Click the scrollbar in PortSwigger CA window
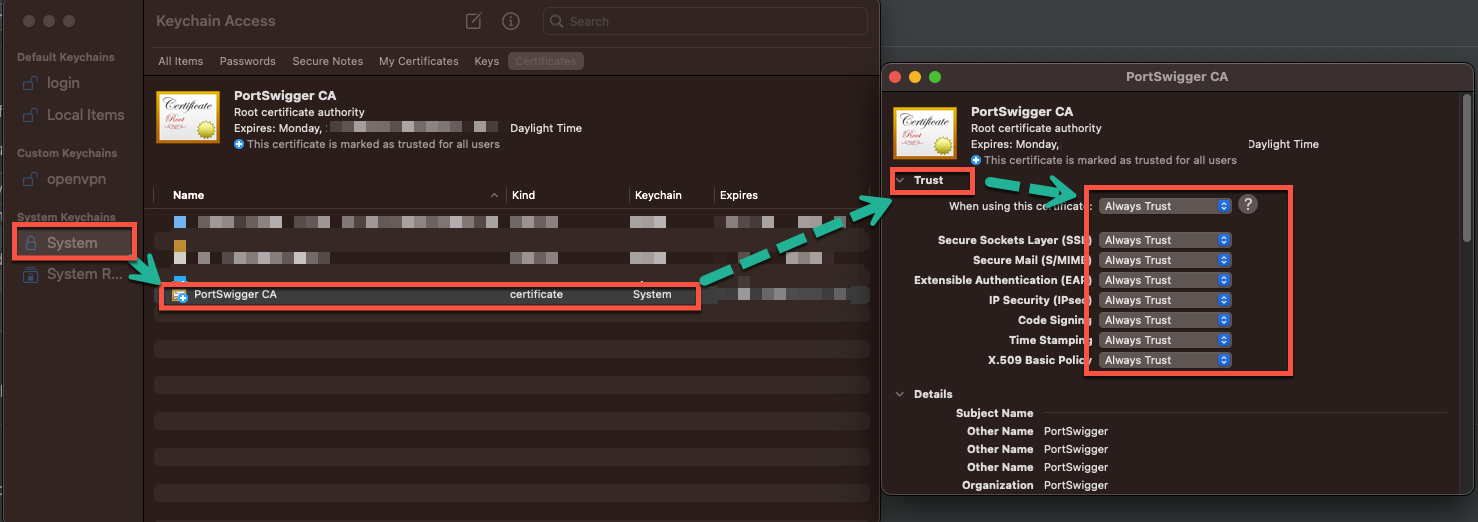 1467,167
